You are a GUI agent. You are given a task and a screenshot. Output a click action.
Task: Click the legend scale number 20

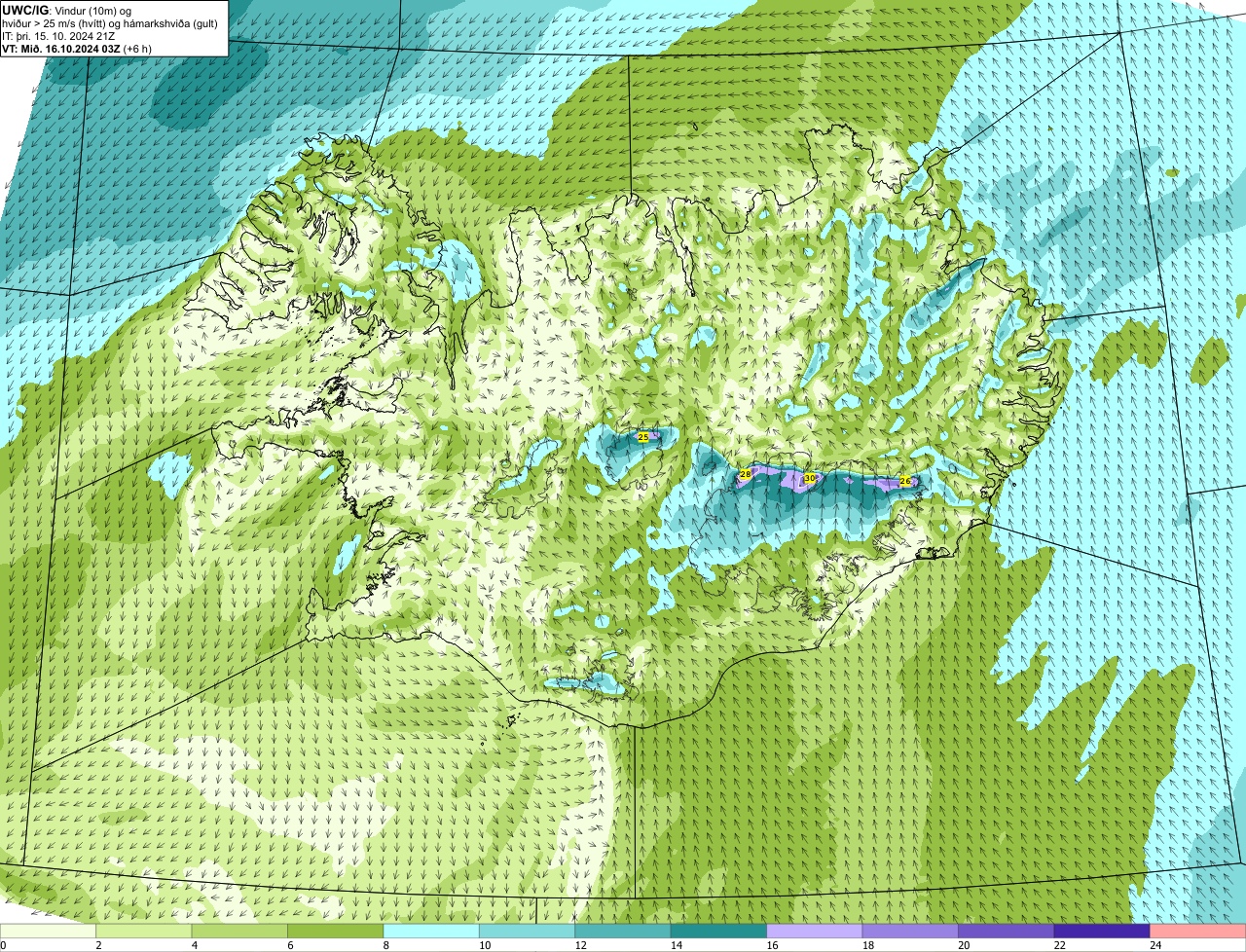point(964,945)
